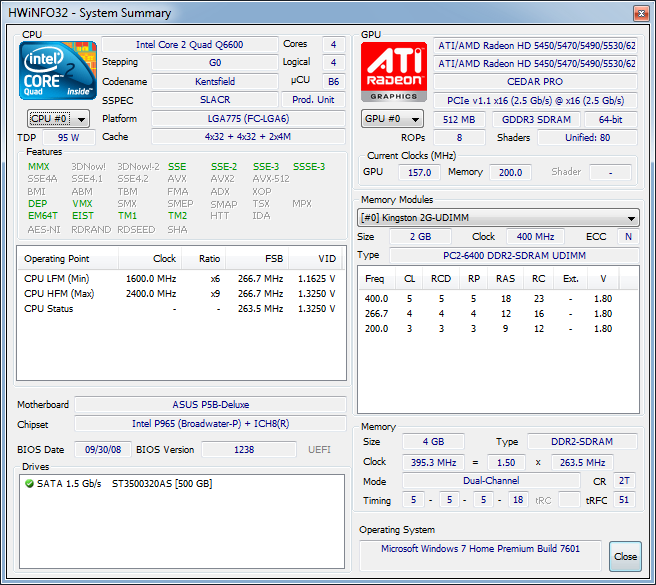Click the greyed UEFI label
656x585 pixels.
[x=319, y=449]
